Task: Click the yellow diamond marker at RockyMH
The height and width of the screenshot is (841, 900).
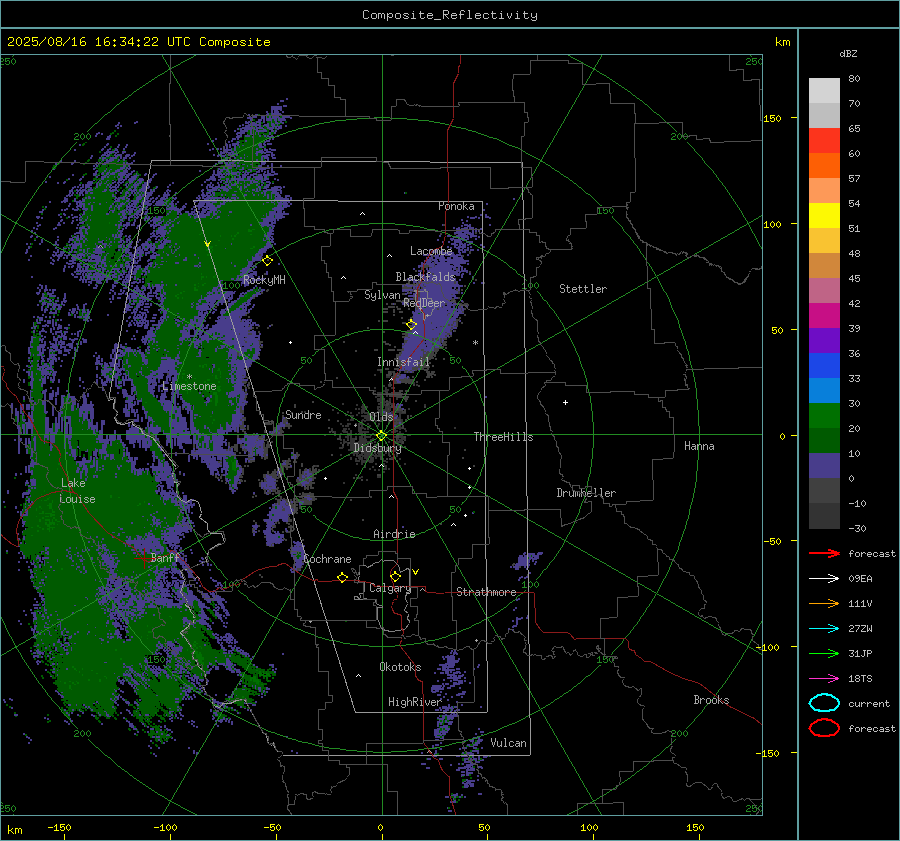Action: click(x=267, y=261)
